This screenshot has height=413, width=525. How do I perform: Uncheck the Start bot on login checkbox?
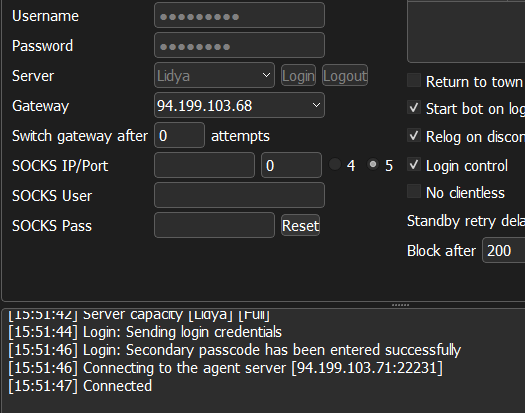[414, 108]
